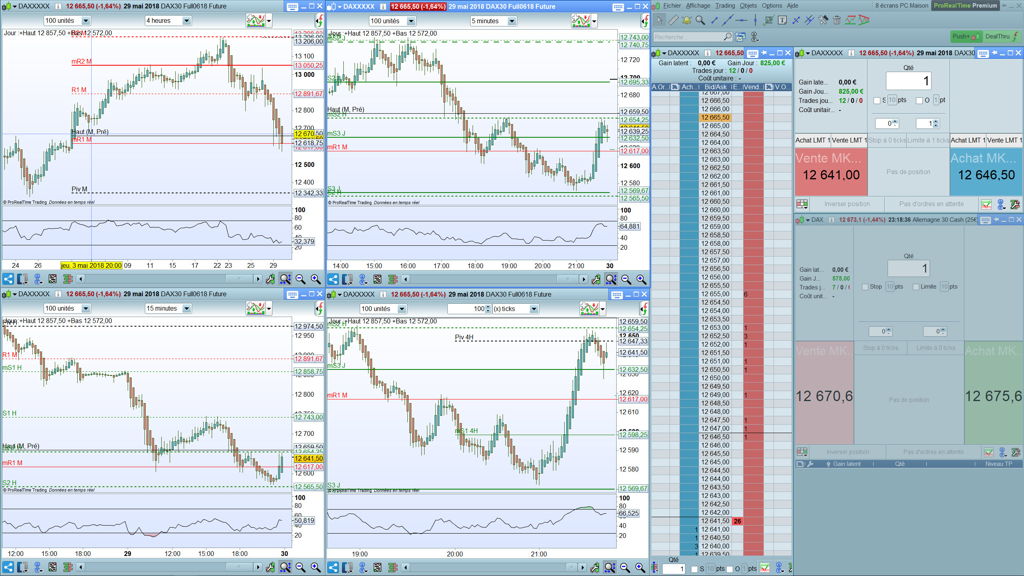Click wrench settings icon under 15 minutes chart
Image resolution: width=1024 pixels, height=576 pixels.
coord(270,567)
